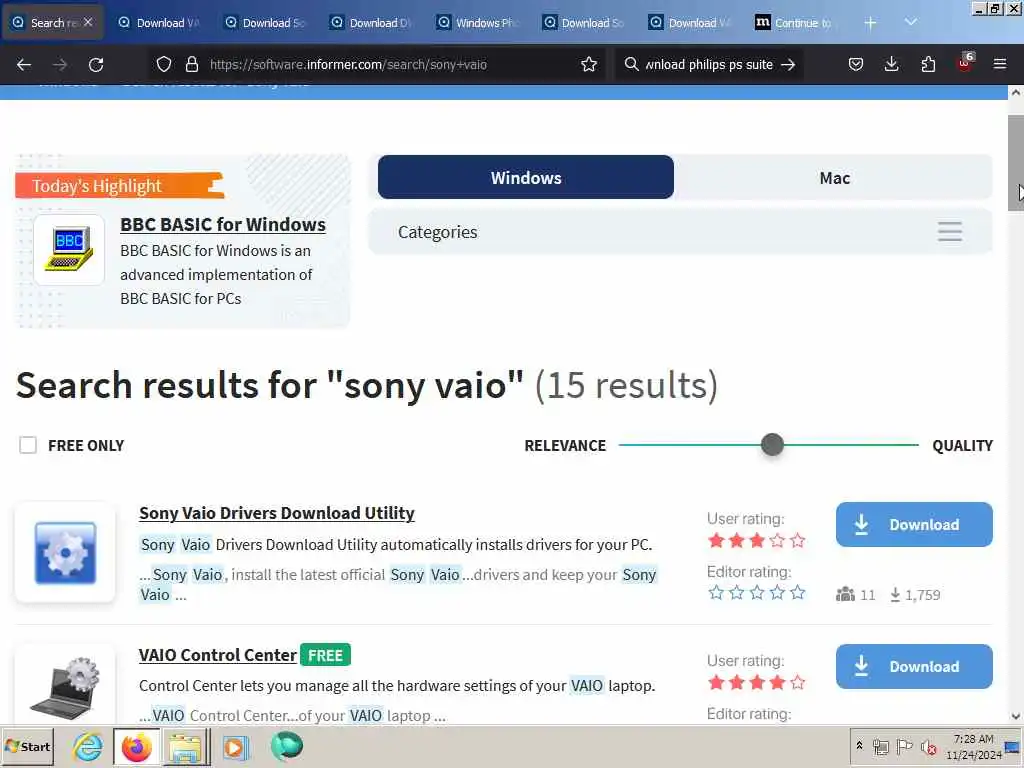
Task: Open a new browser tab
Action: point(870,23)
